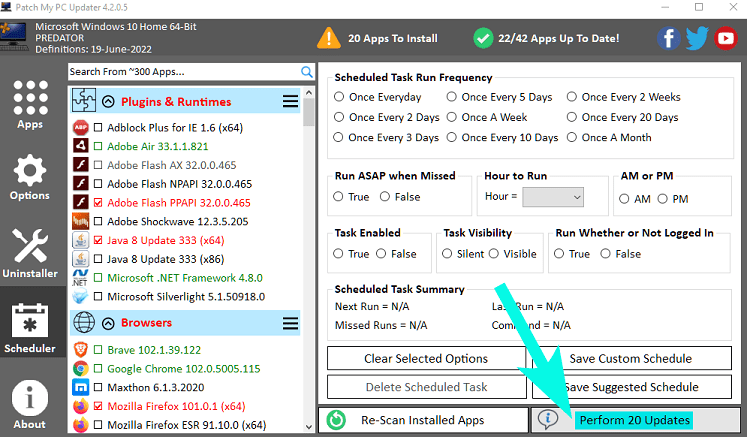Open the Apps section in sidebar
This screenshot has width=747, height=437.
point(30,105)
